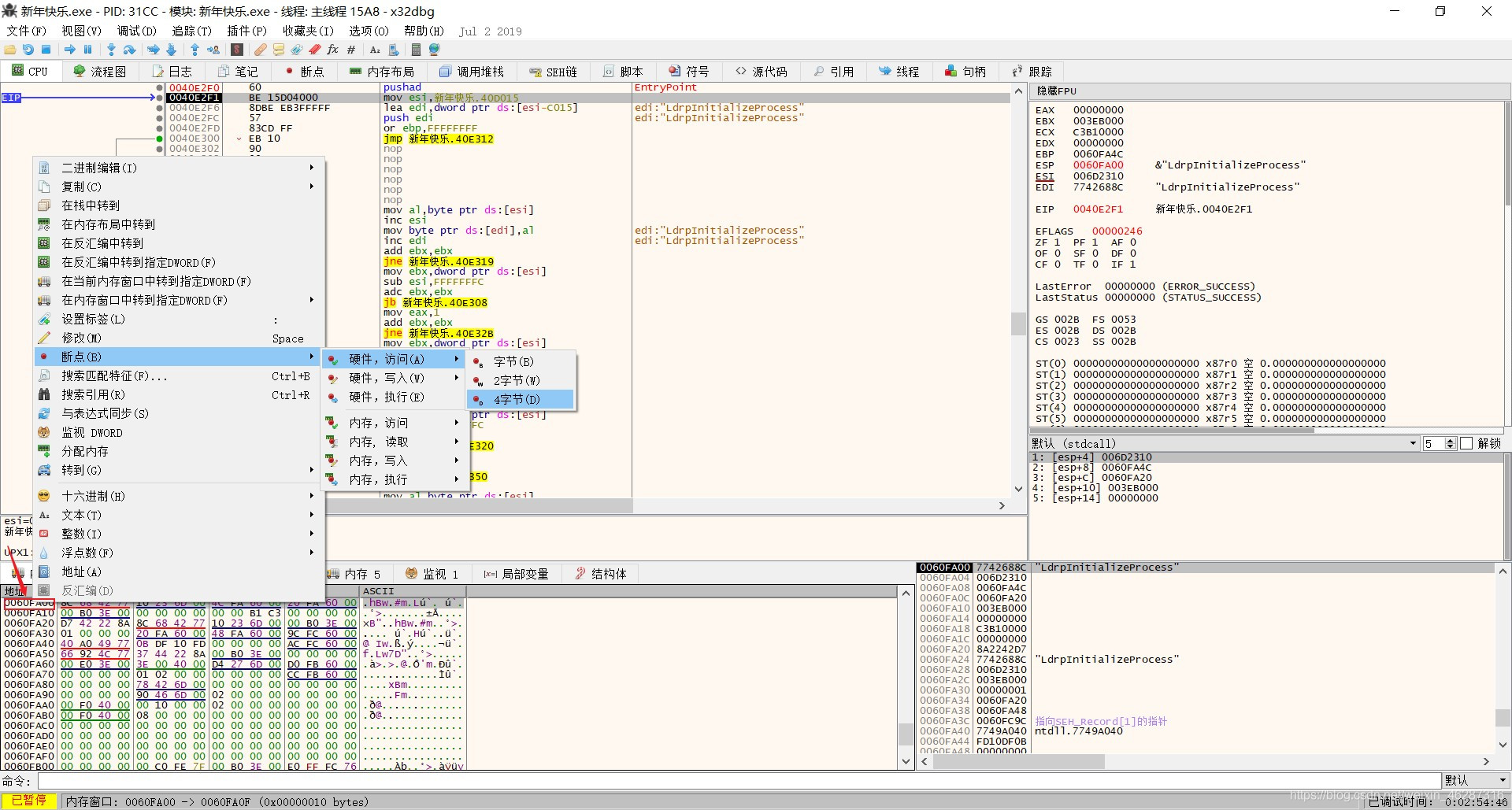Open the calculator tool icon
The height and width of the screenshot is (810, 1512).
[x=416, y=50]
